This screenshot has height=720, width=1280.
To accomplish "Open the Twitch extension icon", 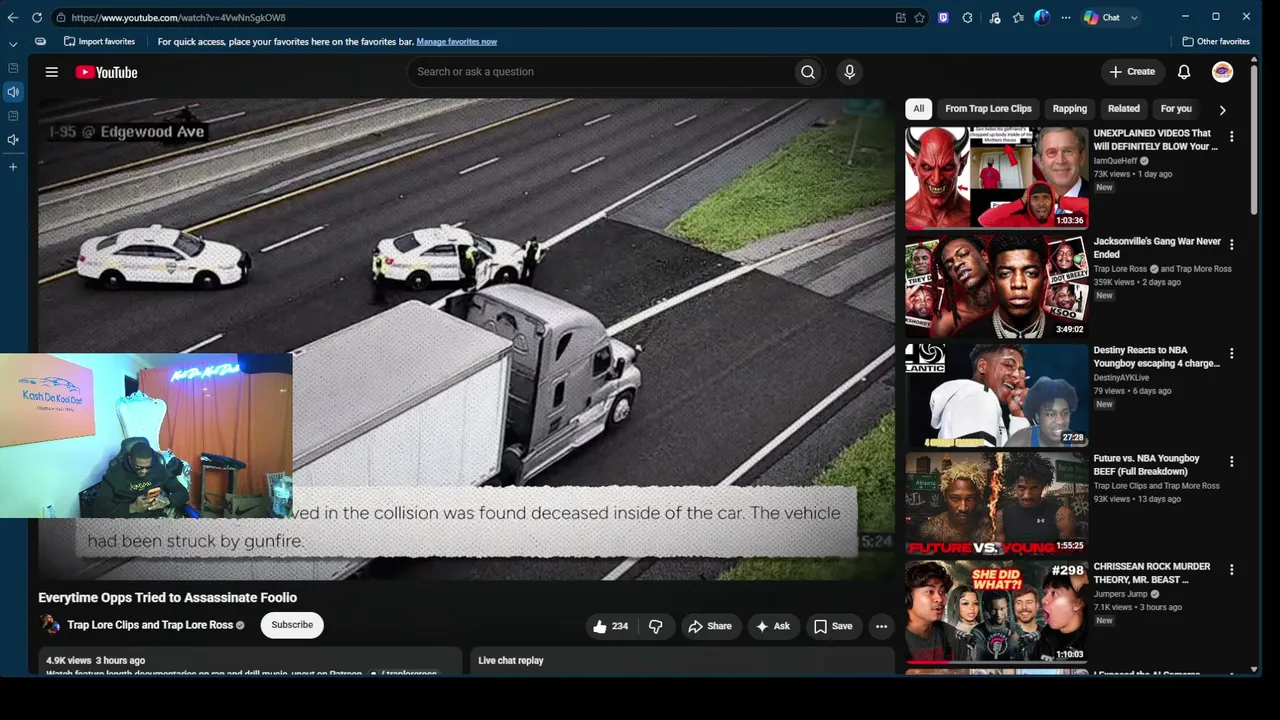I will coord(943,17).
